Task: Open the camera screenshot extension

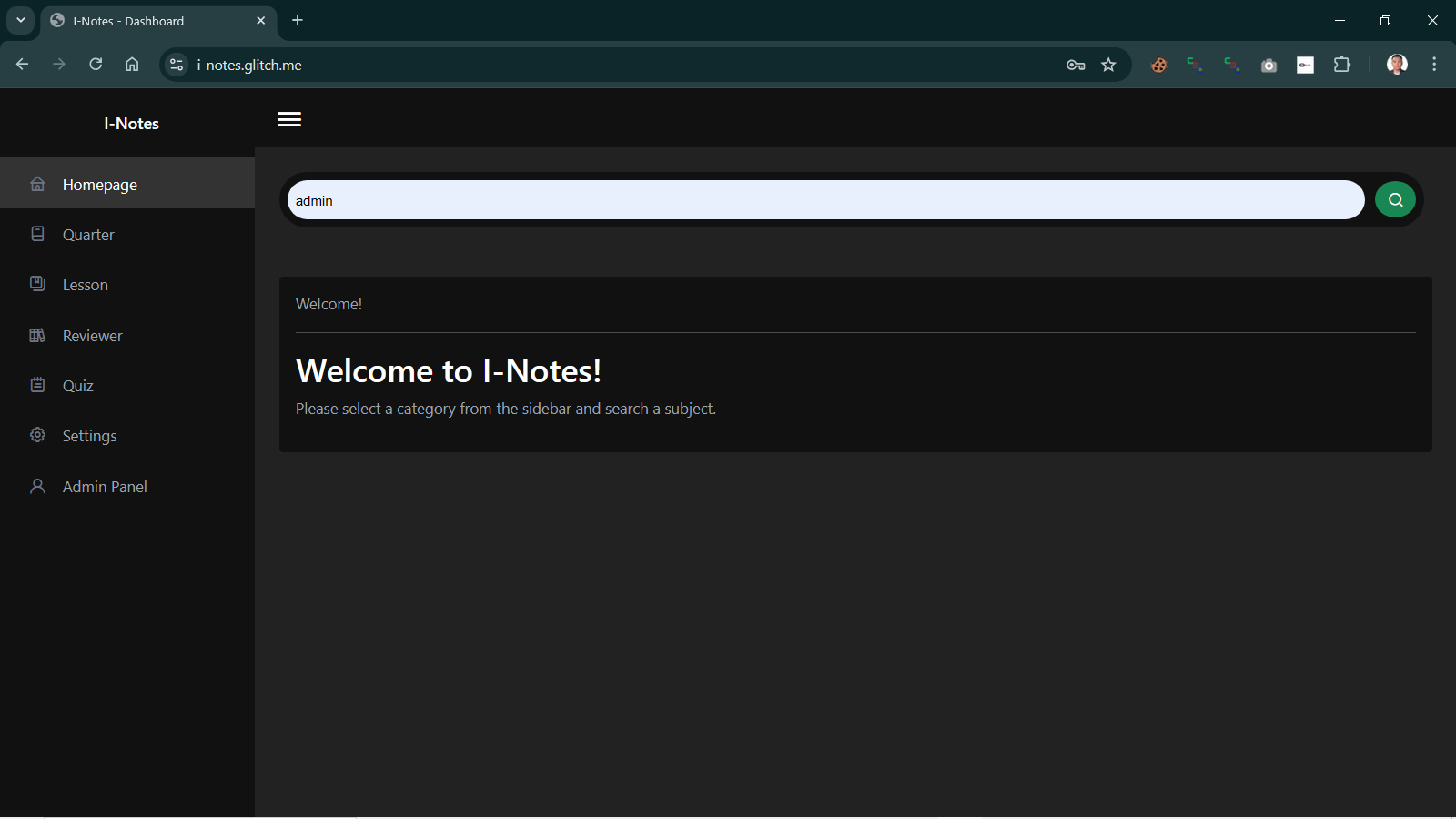Action: 1269,65
